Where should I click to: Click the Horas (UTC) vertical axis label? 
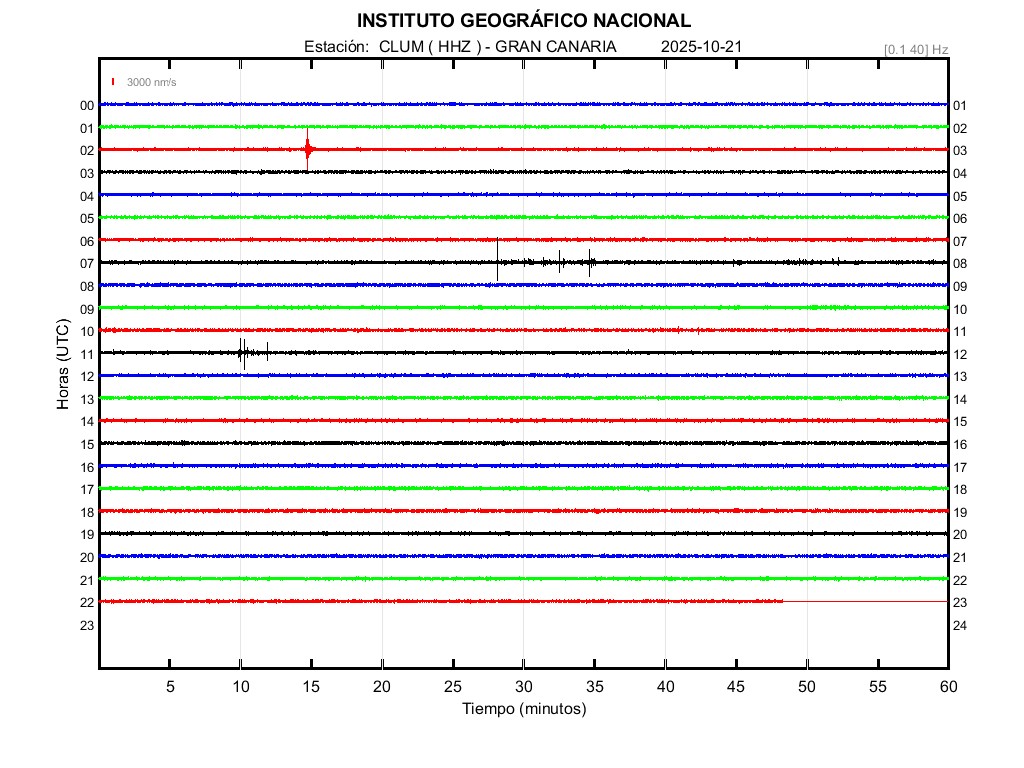[x=63, y=365]
